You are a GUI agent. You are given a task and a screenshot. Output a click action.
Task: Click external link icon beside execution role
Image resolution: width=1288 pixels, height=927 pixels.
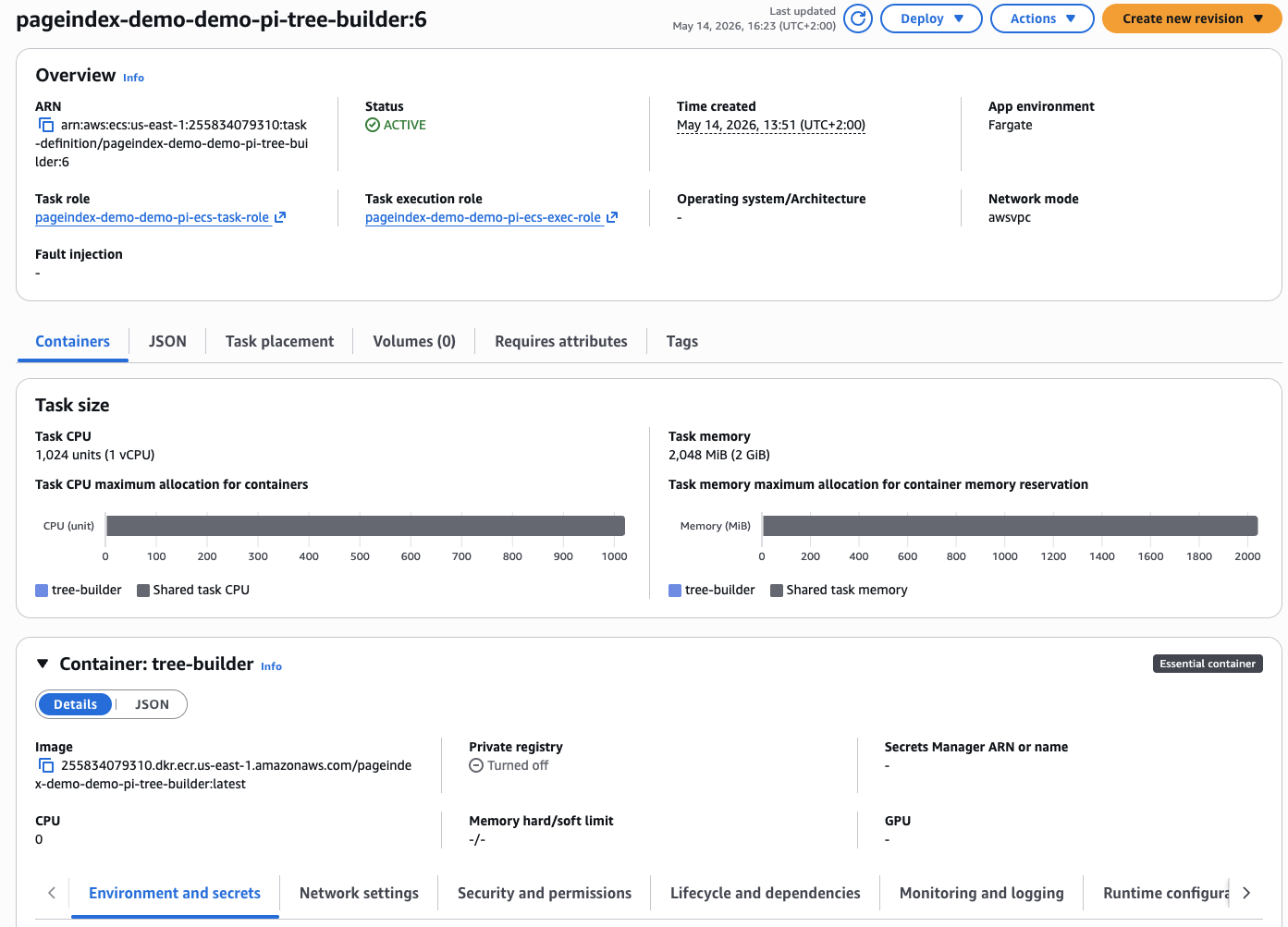(x=612, y=217)
